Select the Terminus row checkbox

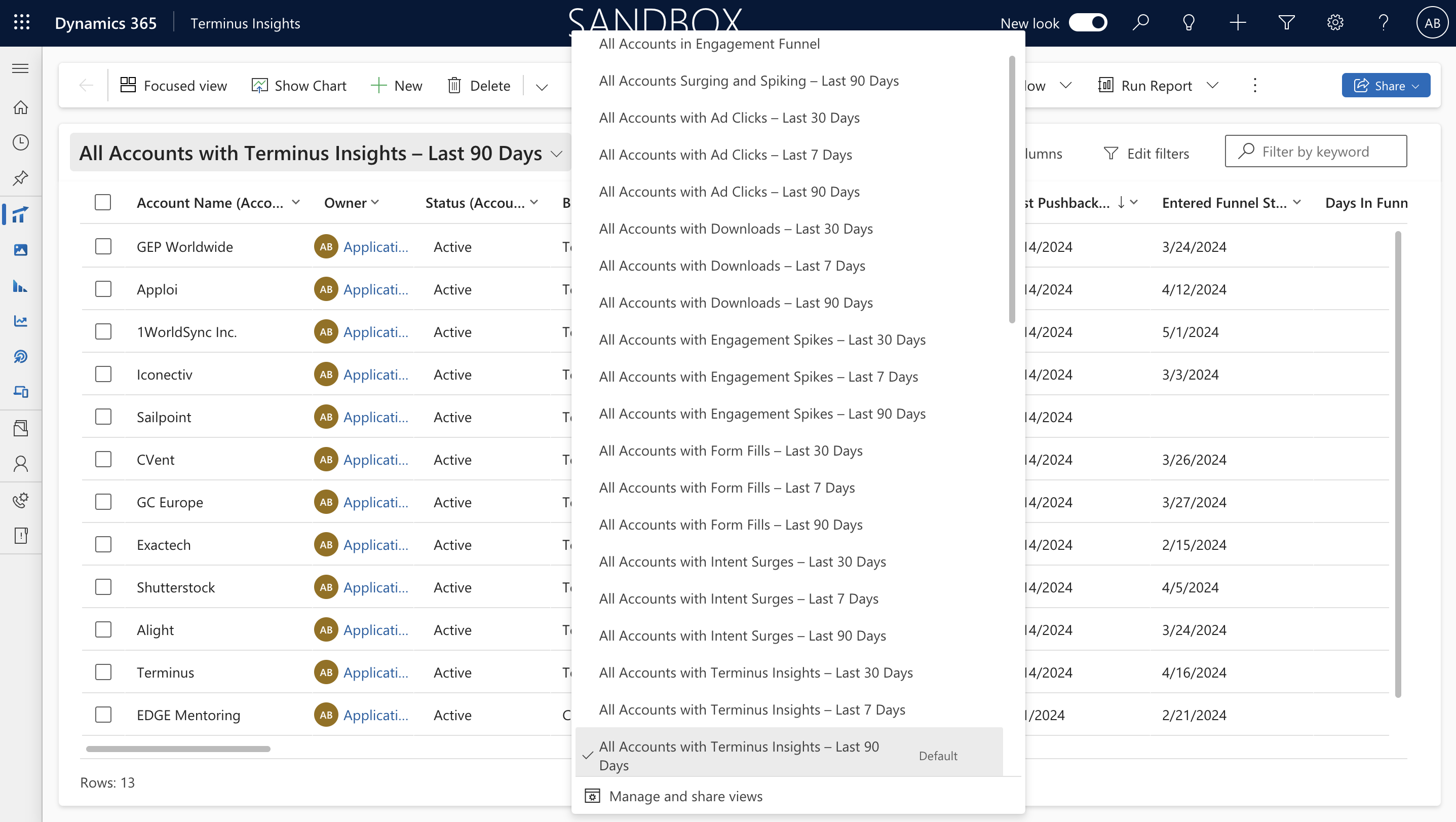(x=103, y=672)
